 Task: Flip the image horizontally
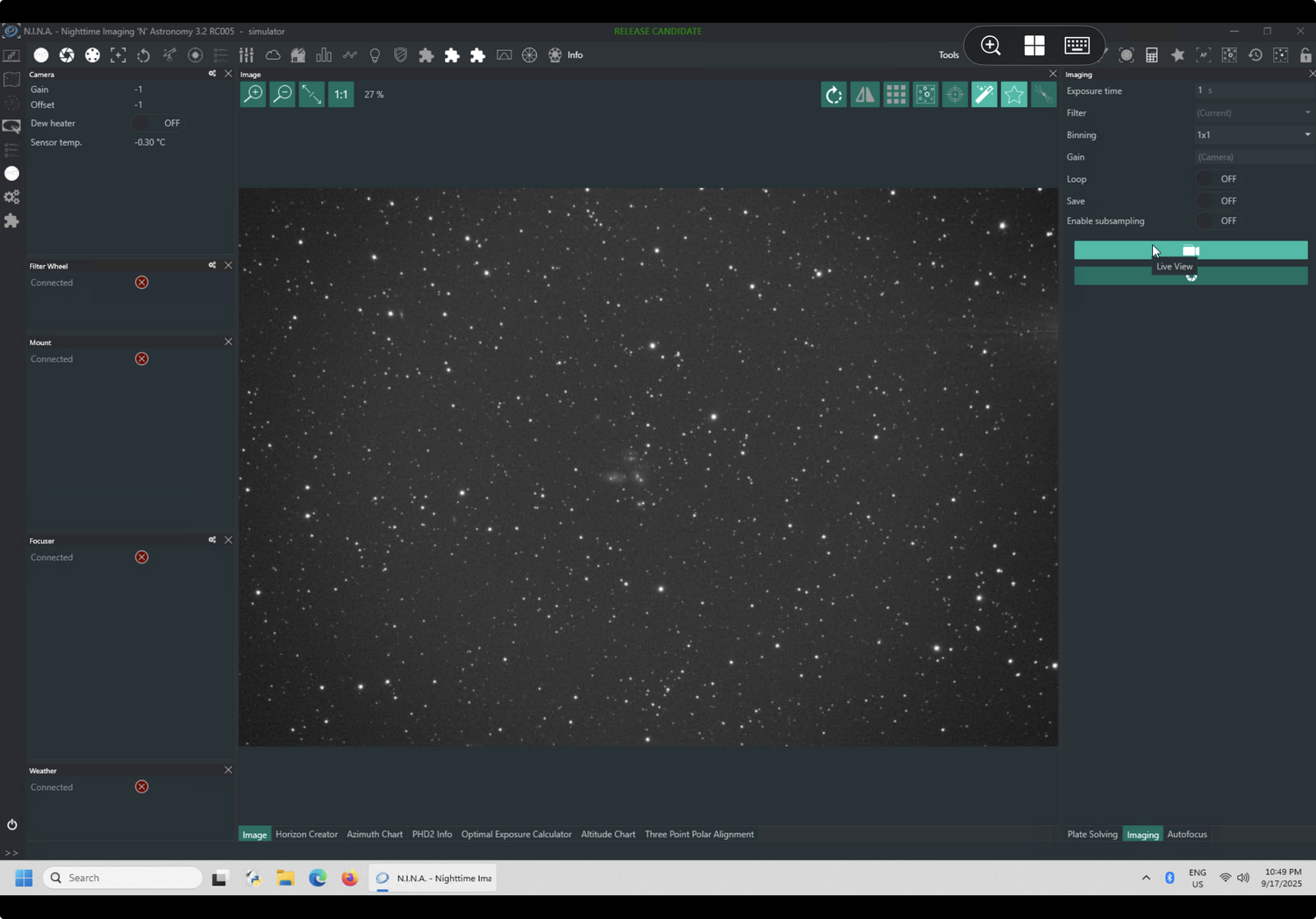(x=865, y=94)
